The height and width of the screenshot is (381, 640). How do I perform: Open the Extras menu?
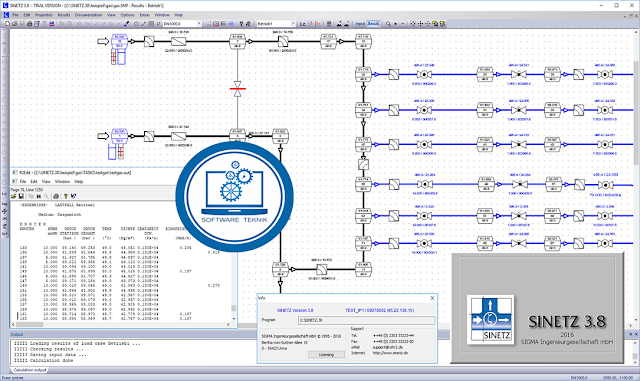coord(144,15)
